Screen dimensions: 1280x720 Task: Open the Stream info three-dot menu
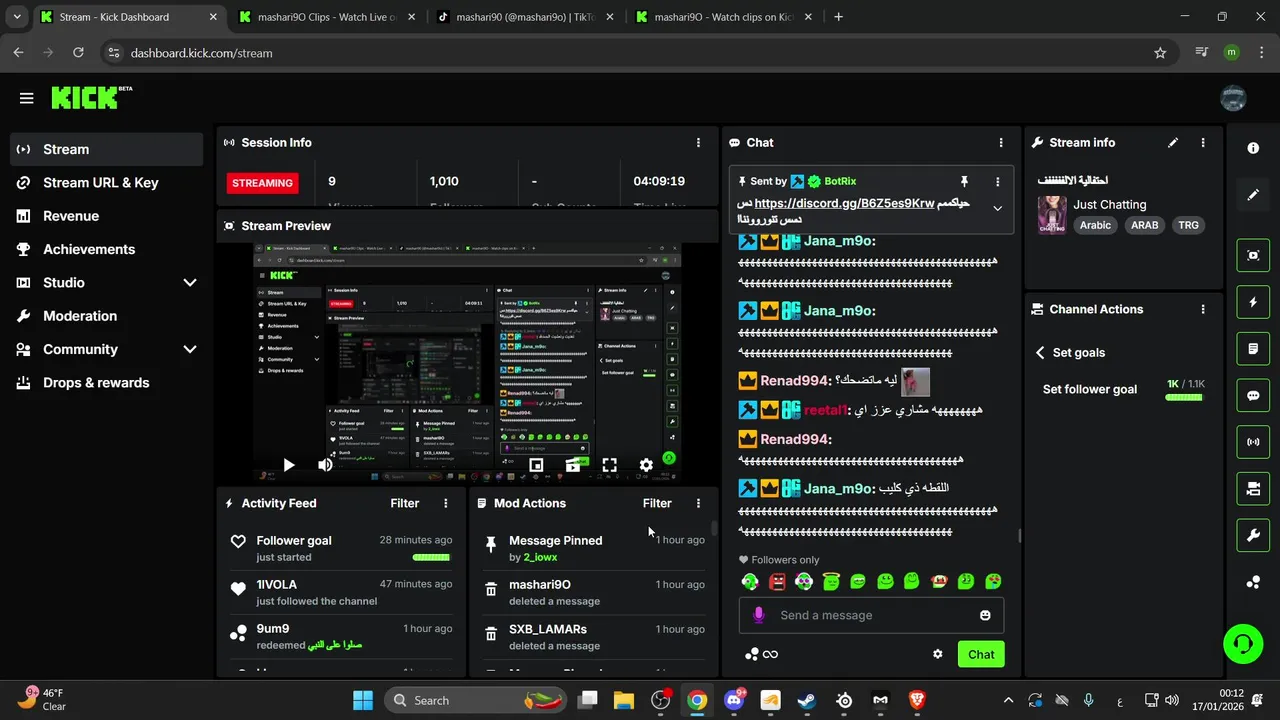[x=1203, y=143]
